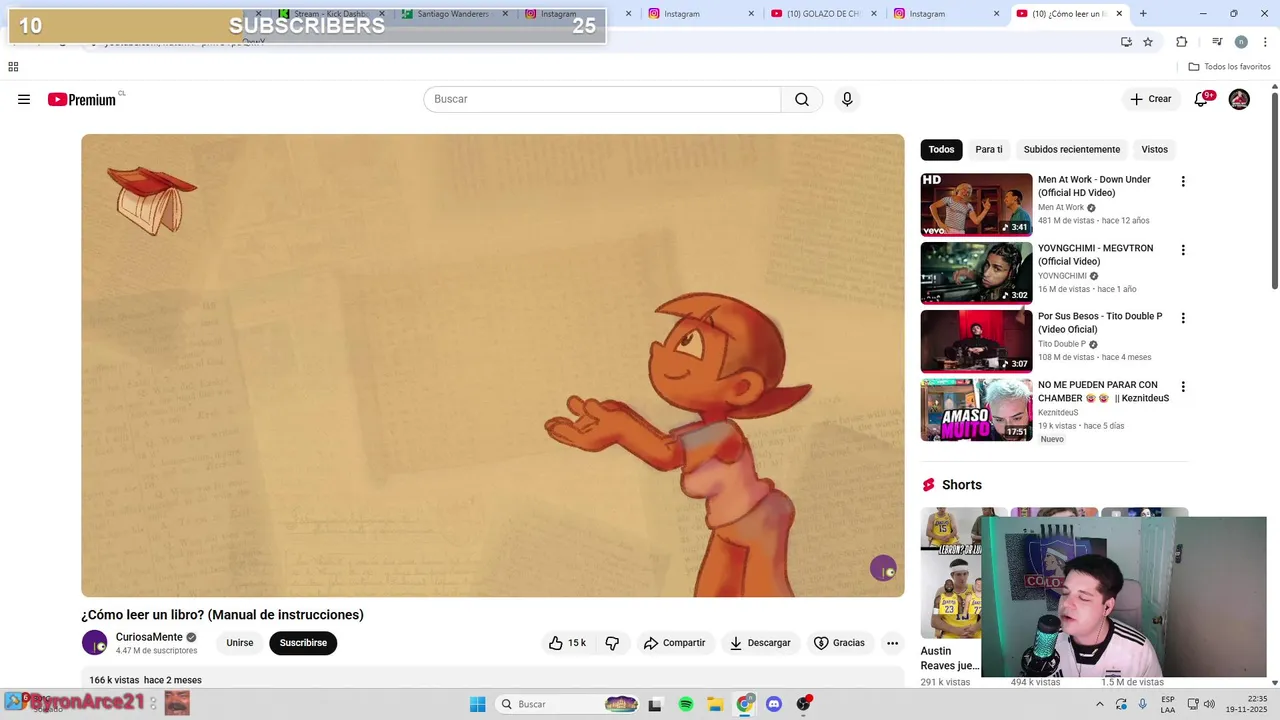Start voice search with microphone icon
Viewport: 1280px width, 720px height.
[x=847, y=99]
